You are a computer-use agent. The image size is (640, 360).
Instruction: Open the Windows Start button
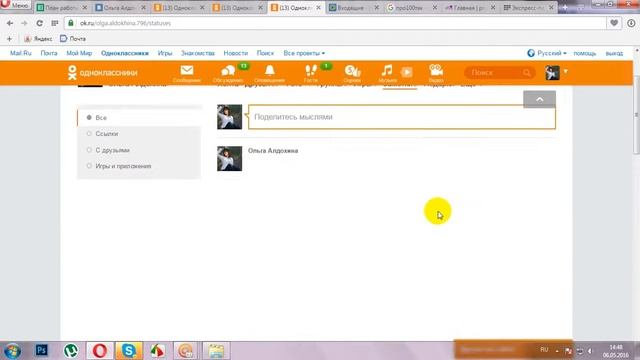pos(12,351)
